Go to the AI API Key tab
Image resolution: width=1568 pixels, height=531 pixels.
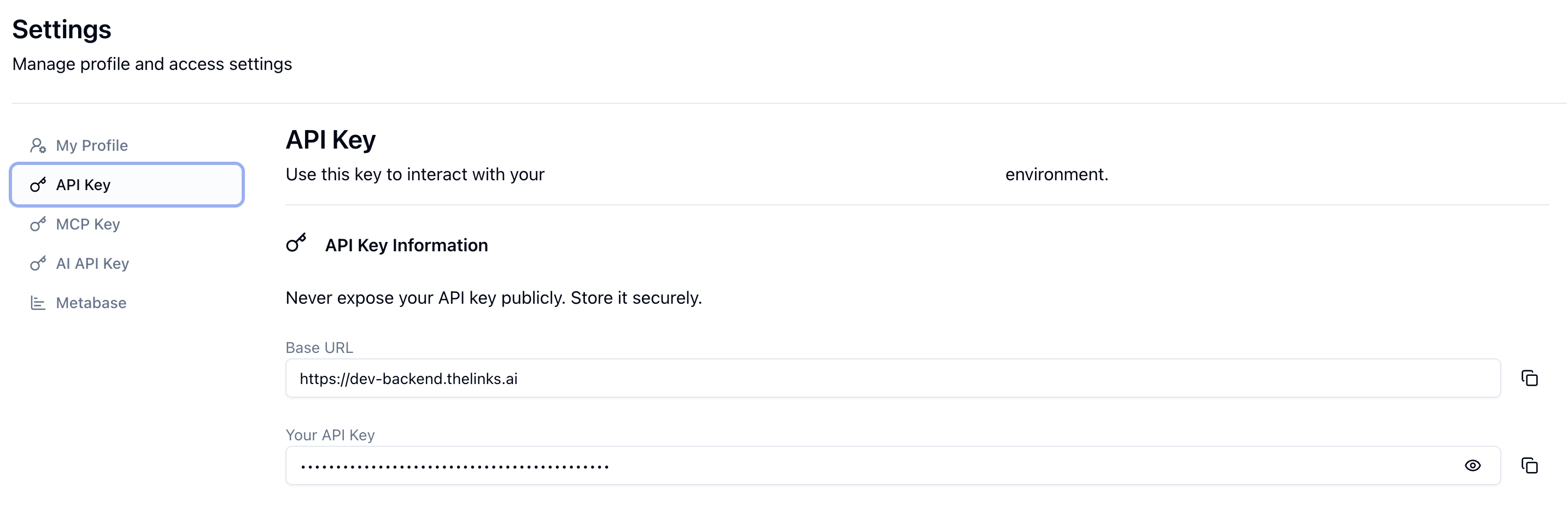(92, 264)
